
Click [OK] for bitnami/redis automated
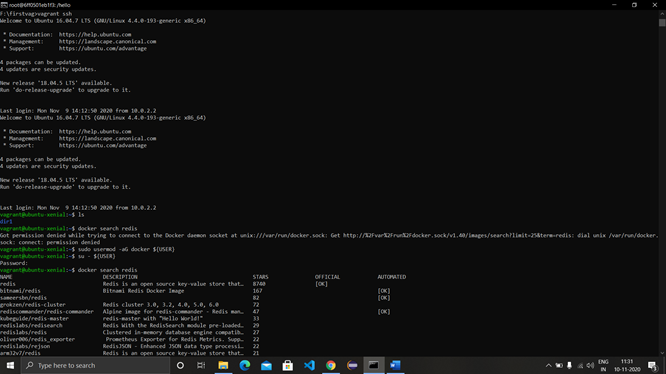[384, 291]
